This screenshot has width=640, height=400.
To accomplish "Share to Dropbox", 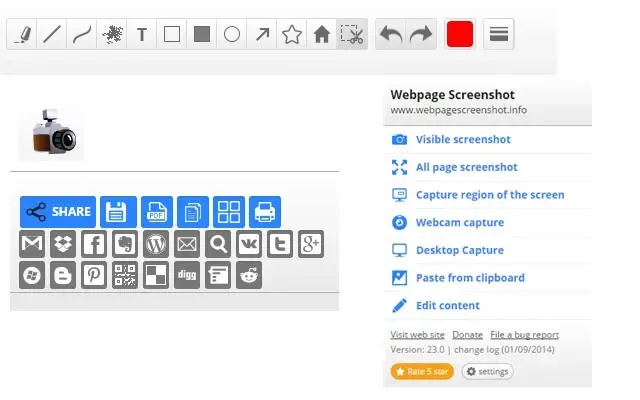I will pos(63,244).
